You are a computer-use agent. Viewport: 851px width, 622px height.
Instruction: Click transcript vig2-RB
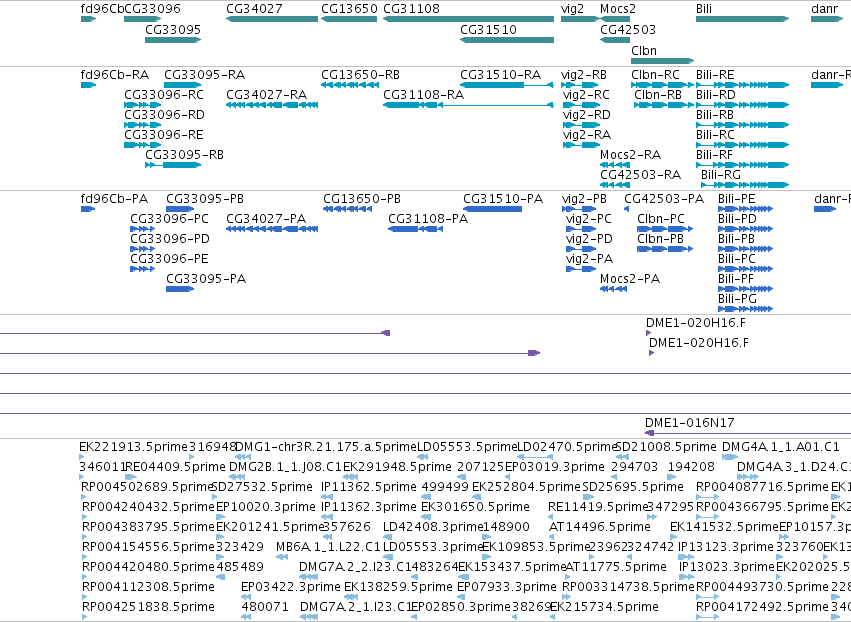(583, 75)
